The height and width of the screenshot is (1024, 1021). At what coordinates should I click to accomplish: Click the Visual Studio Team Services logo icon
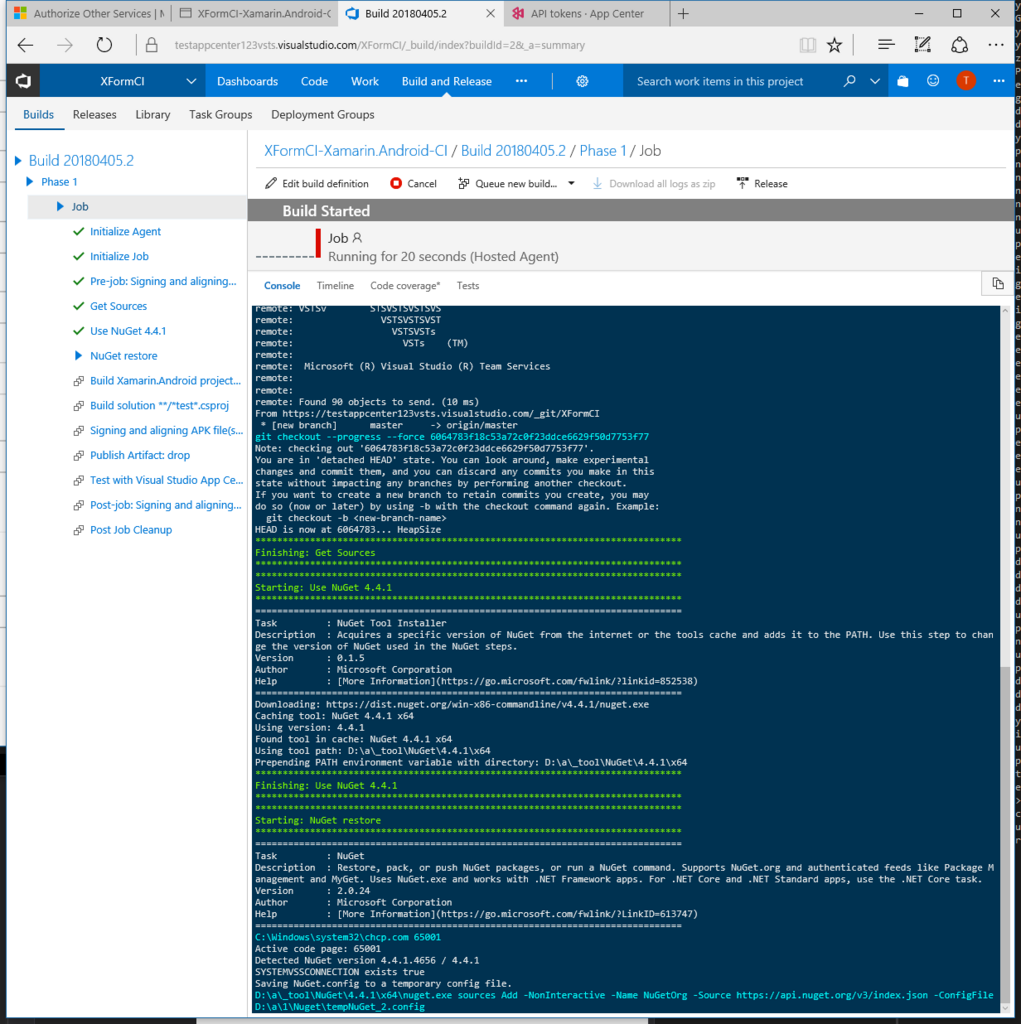tap(24, 81)
